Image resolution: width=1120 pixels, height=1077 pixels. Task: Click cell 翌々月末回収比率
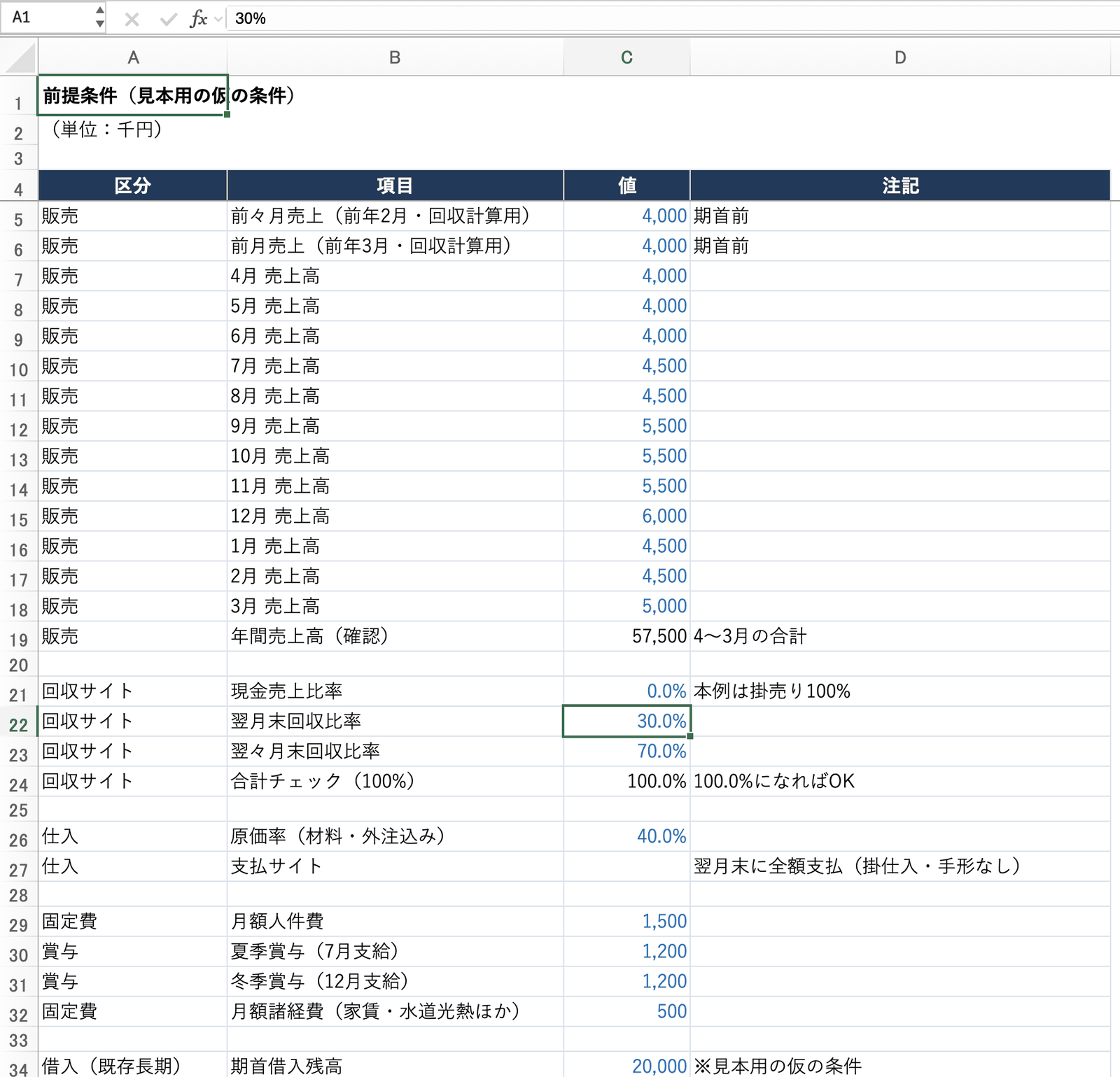coord(395,752)
